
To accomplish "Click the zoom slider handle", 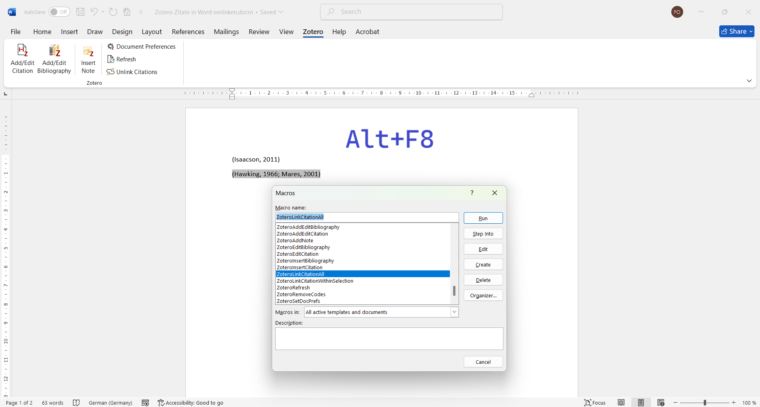I will pyautogui.click(x=704, y=403).
